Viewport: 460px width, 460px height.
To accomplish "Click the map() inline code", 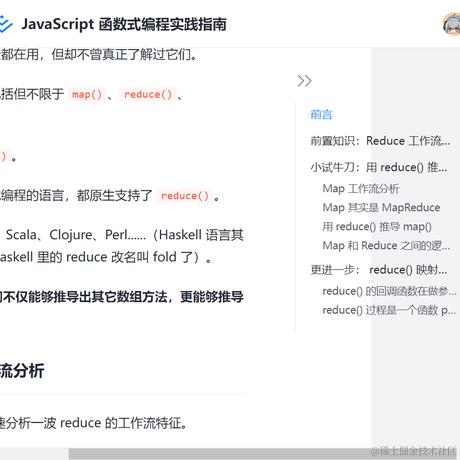I will 87,94.
